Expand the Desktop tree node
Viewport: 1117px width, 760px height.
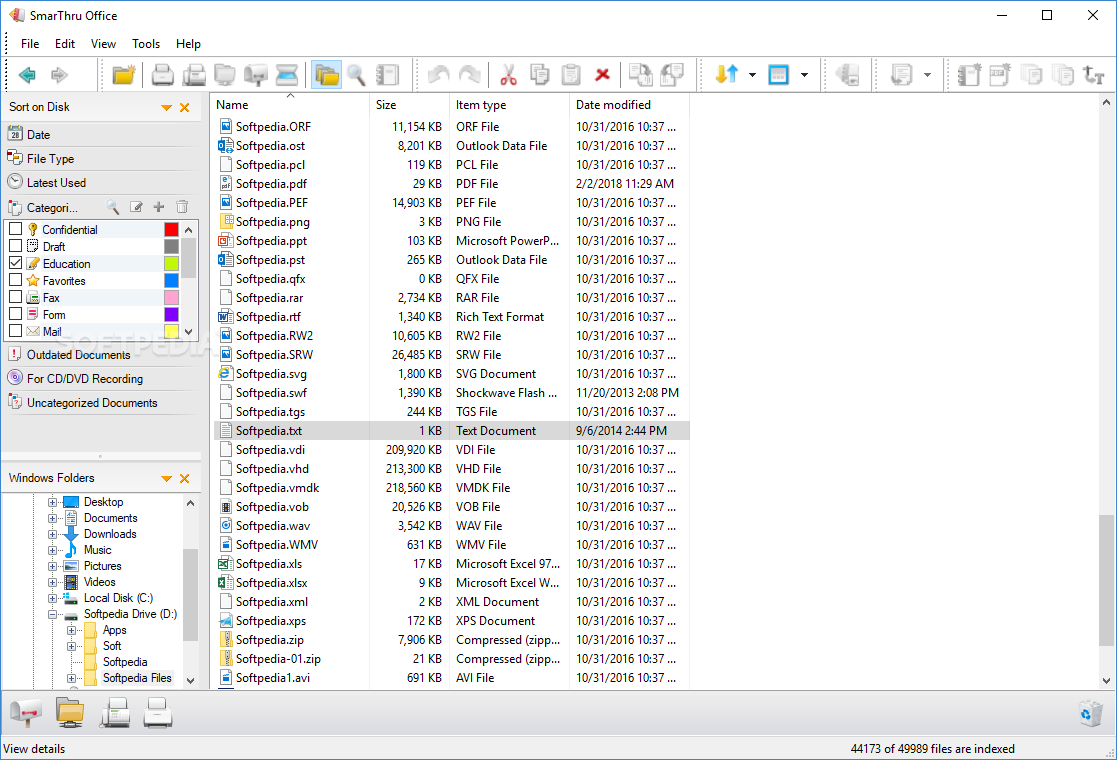click(x=52, y=502)
